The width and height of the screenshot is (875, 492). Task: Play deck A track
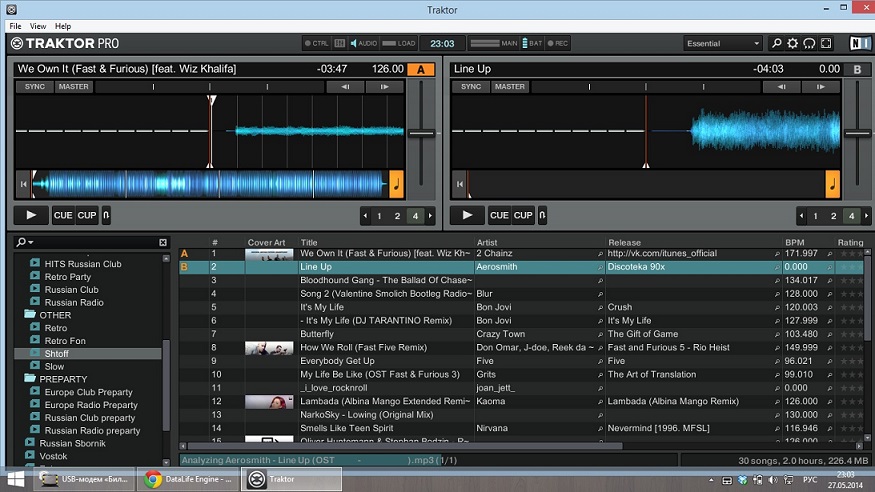coord(31,215)
